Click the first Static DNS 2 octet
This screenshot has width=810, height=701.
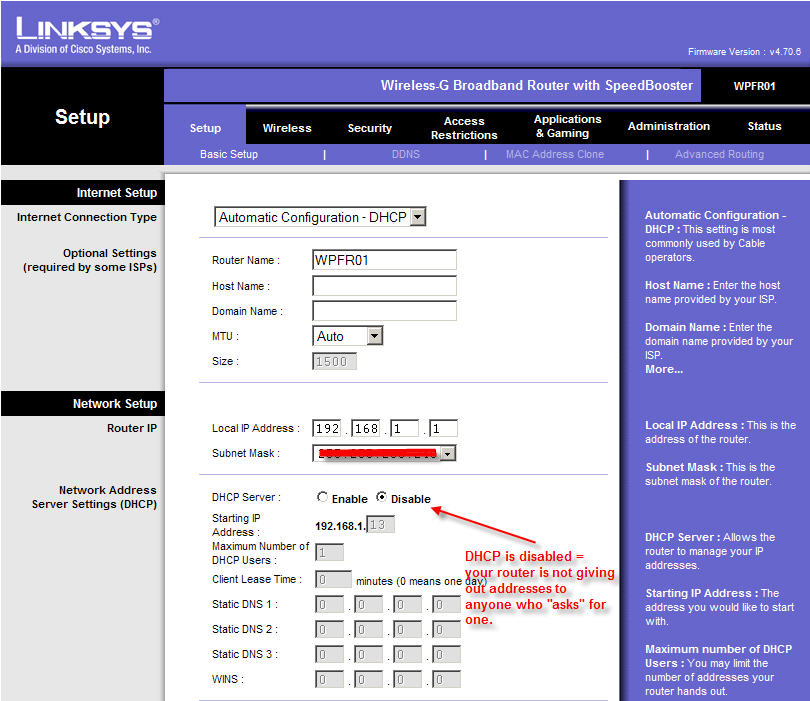pyautogui.click(x=330, y=629)
